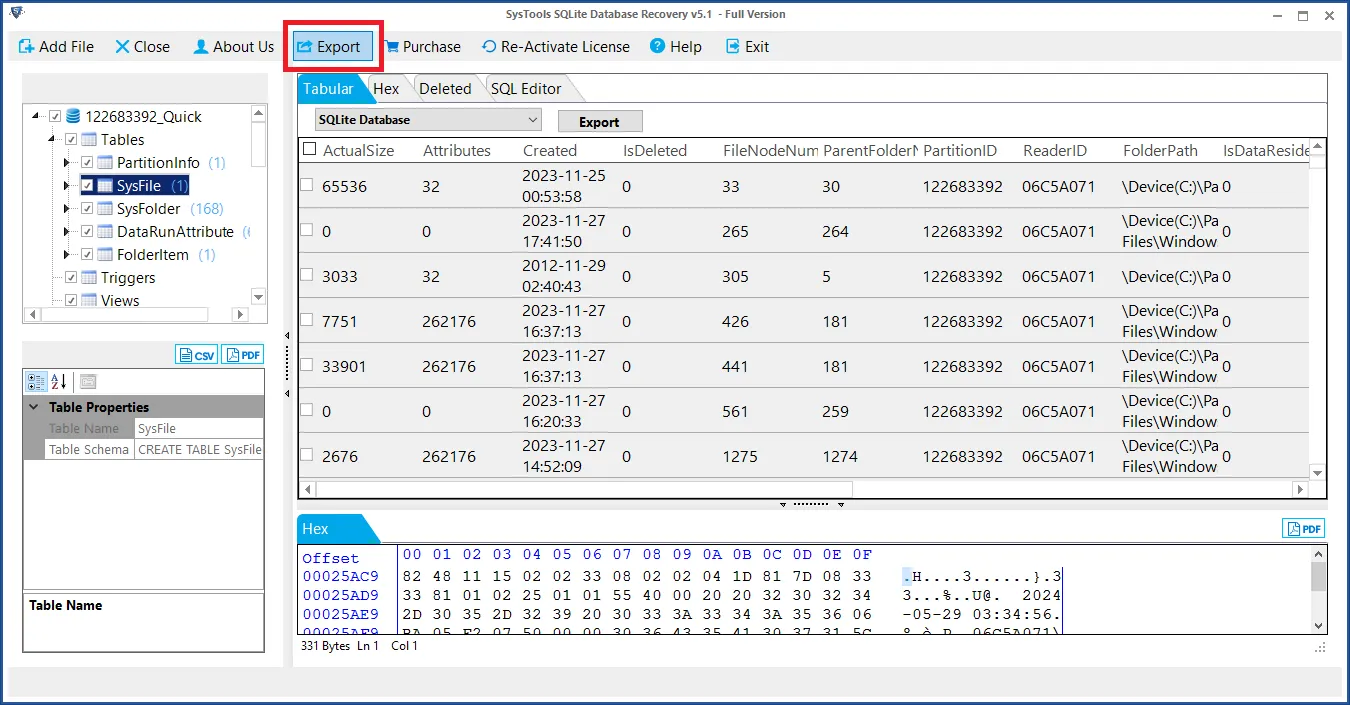Open the Help question-mark icon
Viewport: 1350px width, 705px height.
657,47
